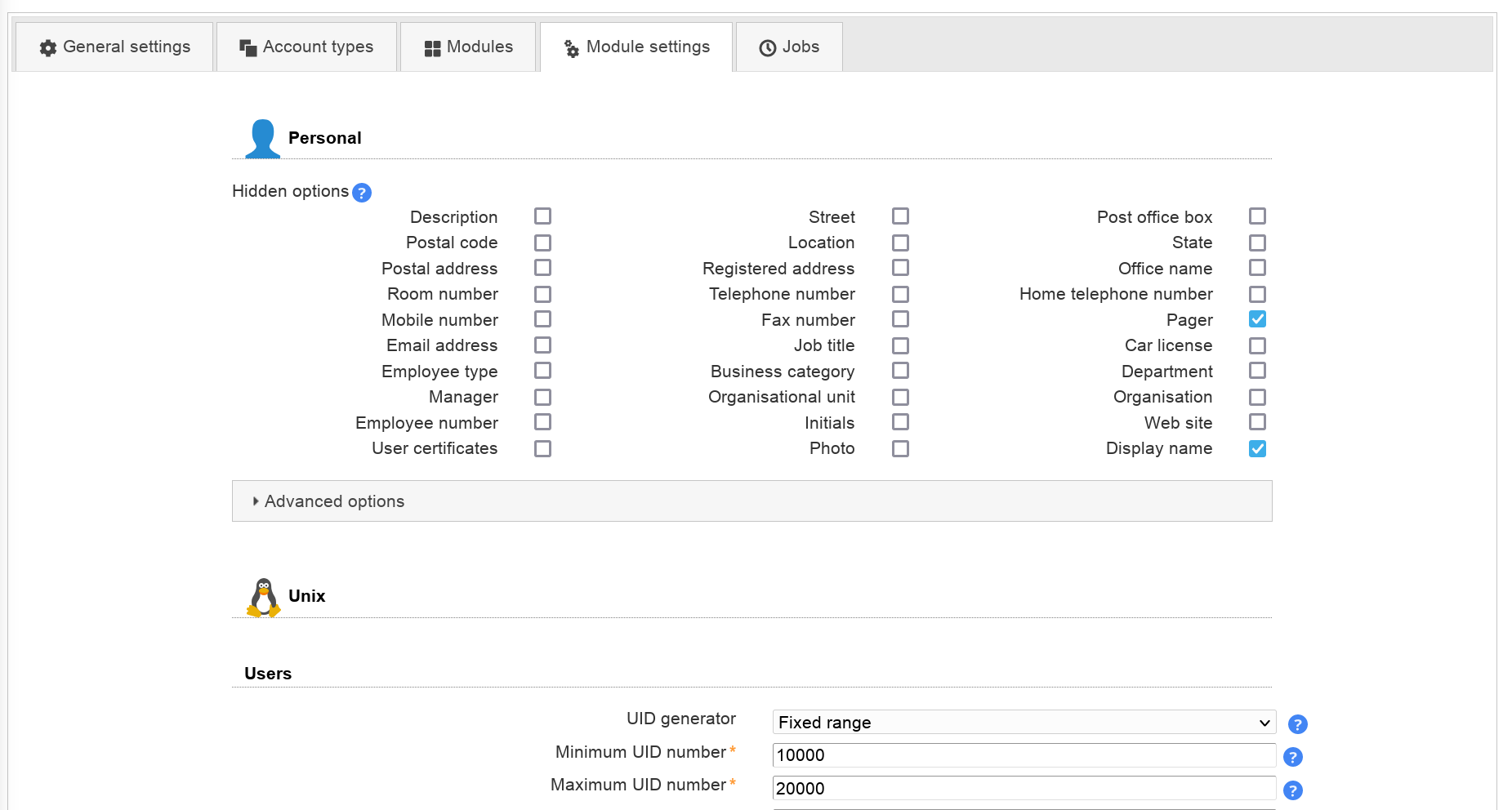Open help for Maximum UID number
This screenshot has height=810, width=1512.
pos(1292,790)
